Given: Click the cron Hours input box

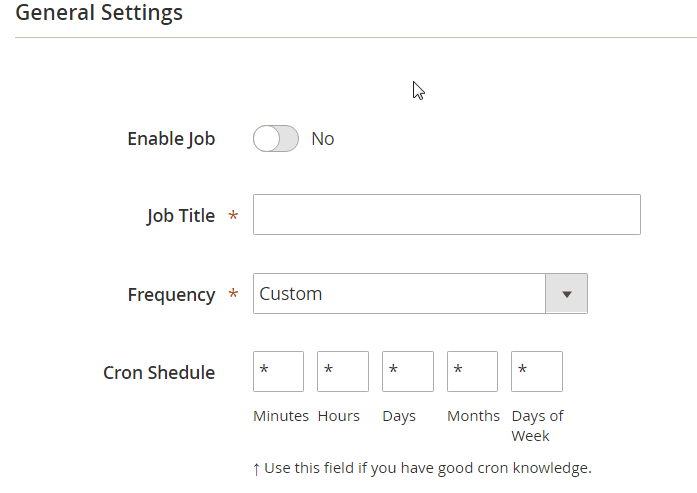Looking at the screenshot, I should (343, 371).
